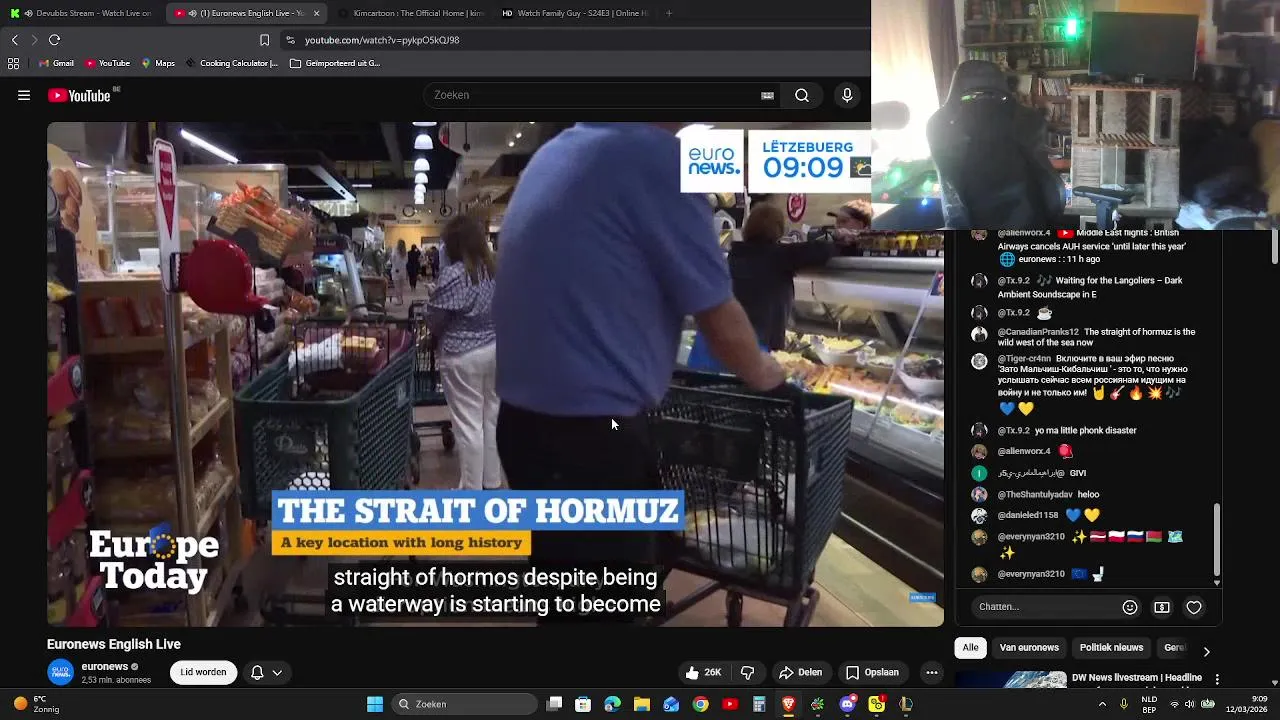Open the euronews channel avatar

[x=61, y=673]
